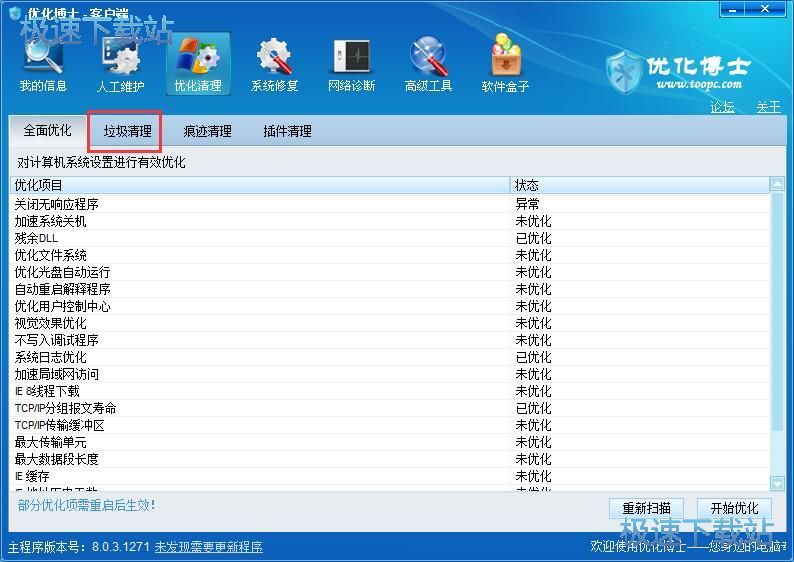Open the 软件盒子 box icon

click(x=505, y=63)
